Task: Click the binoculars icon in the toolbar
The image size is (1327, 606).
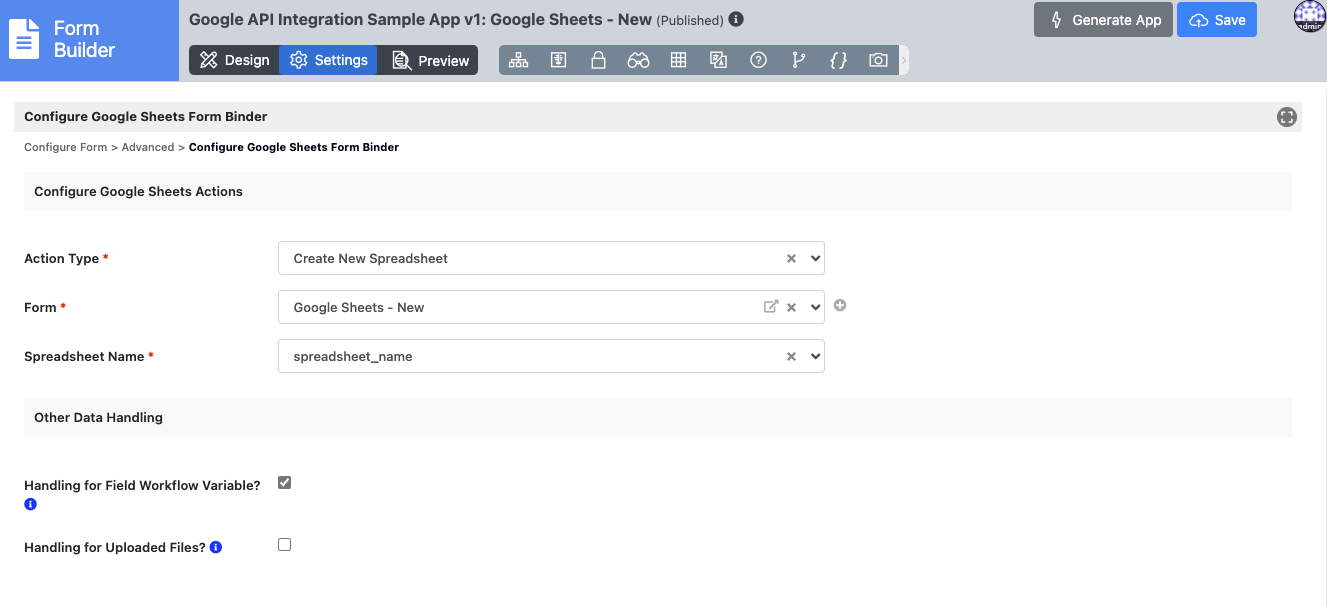Action: coord(638,60)
